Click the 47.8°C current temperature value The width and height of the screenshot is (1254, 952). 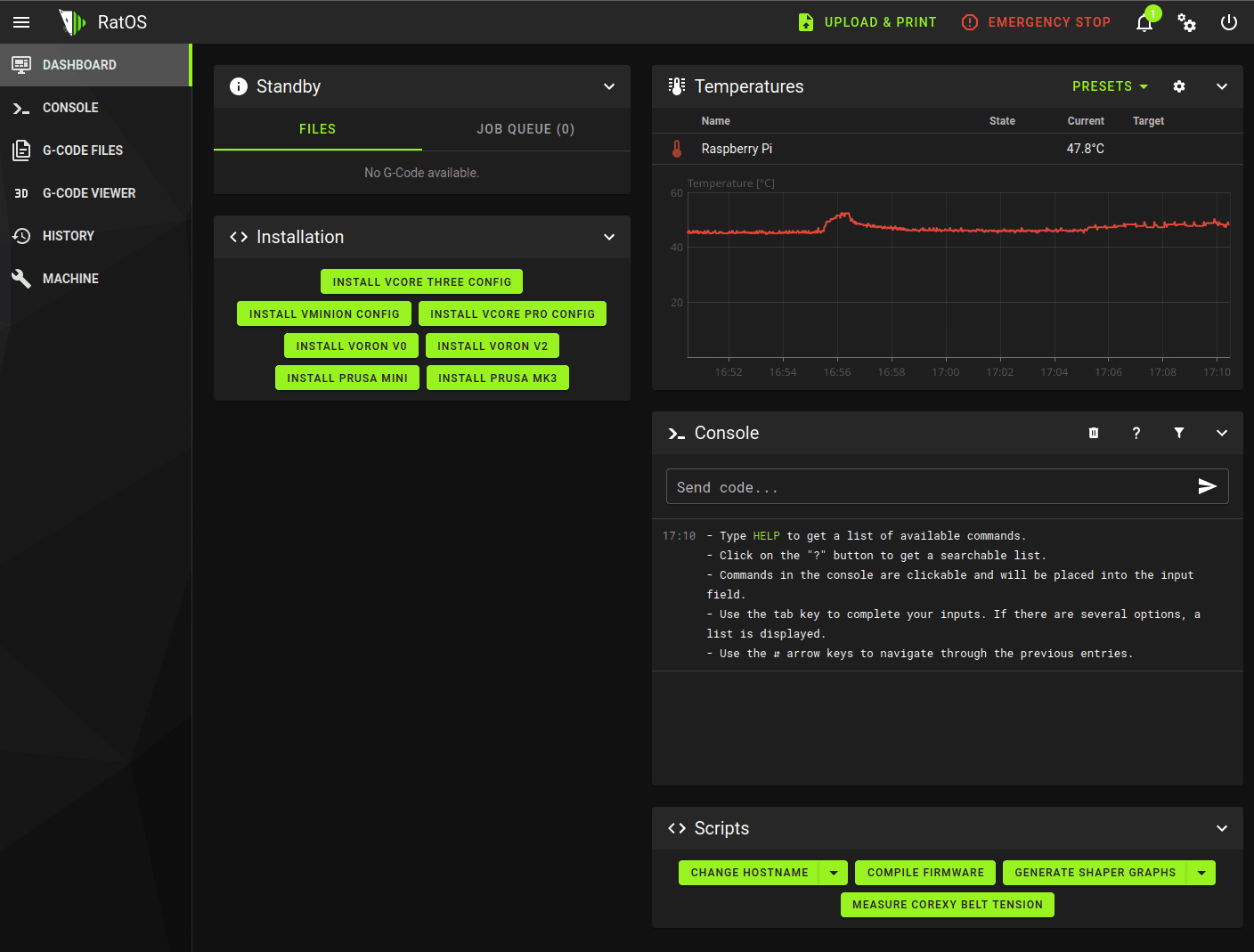[1086, 149]
